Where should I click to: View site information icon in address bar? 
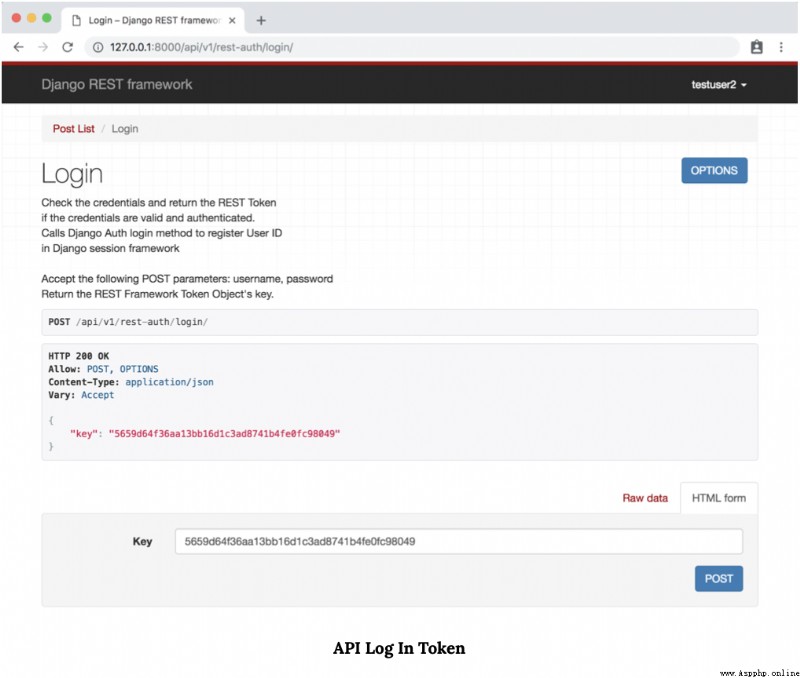(97, 47)
